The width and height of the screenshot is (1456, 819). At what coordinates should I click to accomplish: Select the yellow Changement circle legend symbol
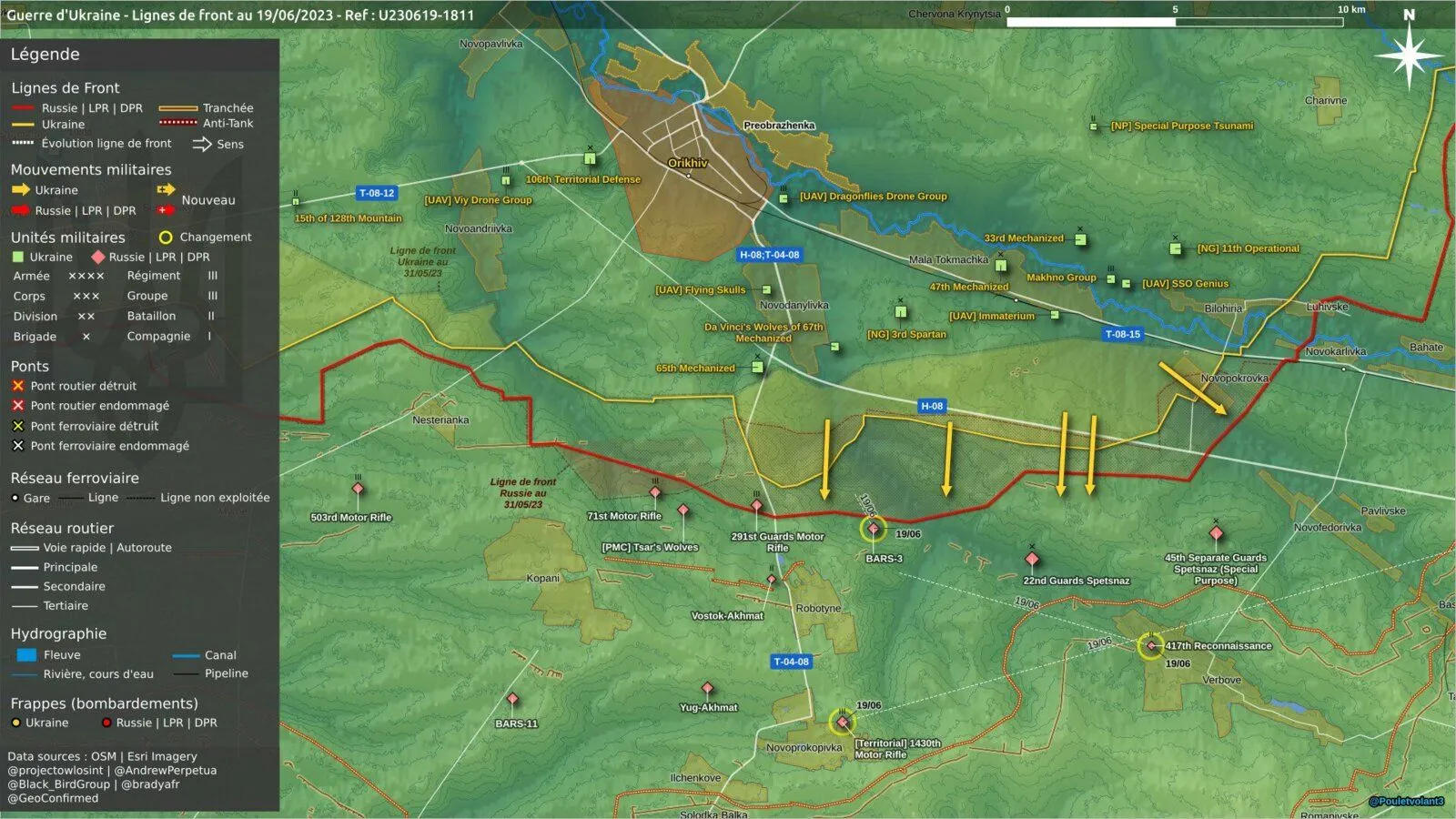click(166, 238)
